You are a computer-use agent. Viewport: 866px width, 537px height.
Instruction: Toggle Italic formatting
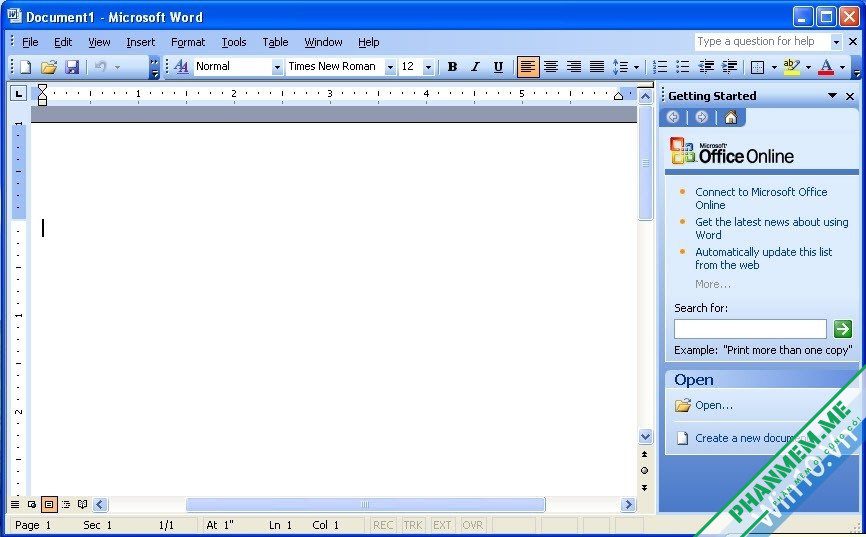click(475, 67)
